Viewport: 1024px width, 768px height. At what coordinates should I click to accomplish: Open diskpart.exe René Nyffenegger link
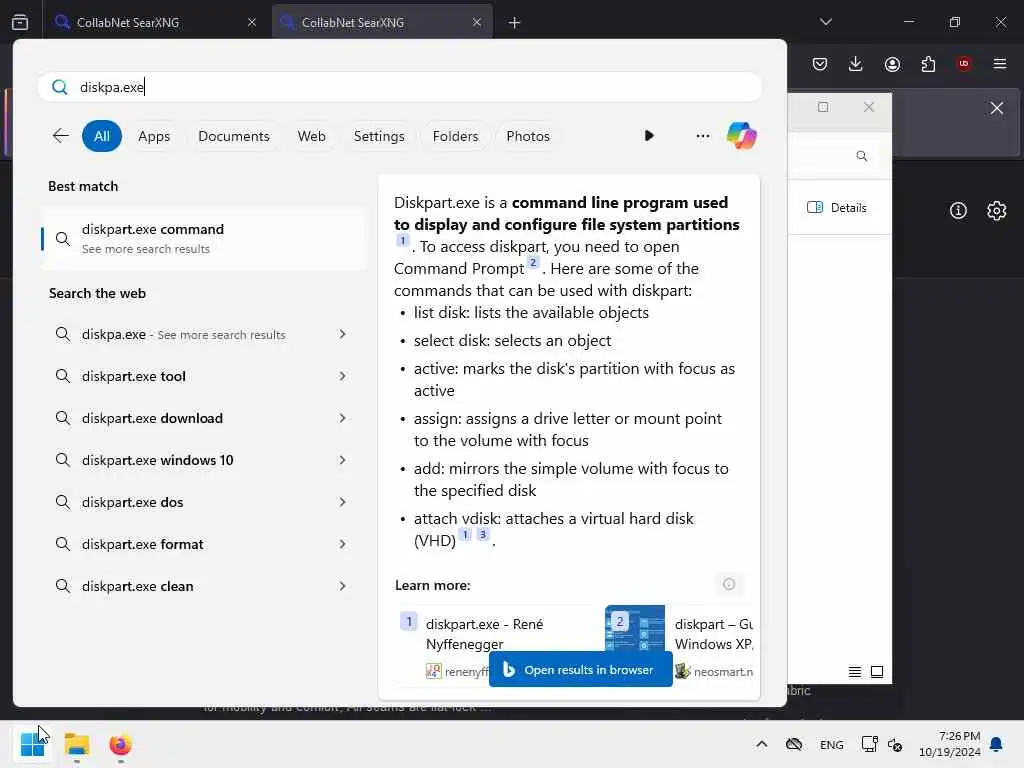pos(484,634)
